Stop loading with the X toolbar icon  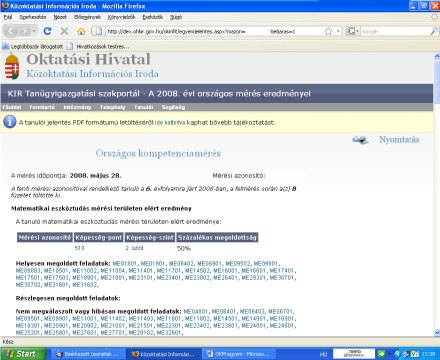64,31
